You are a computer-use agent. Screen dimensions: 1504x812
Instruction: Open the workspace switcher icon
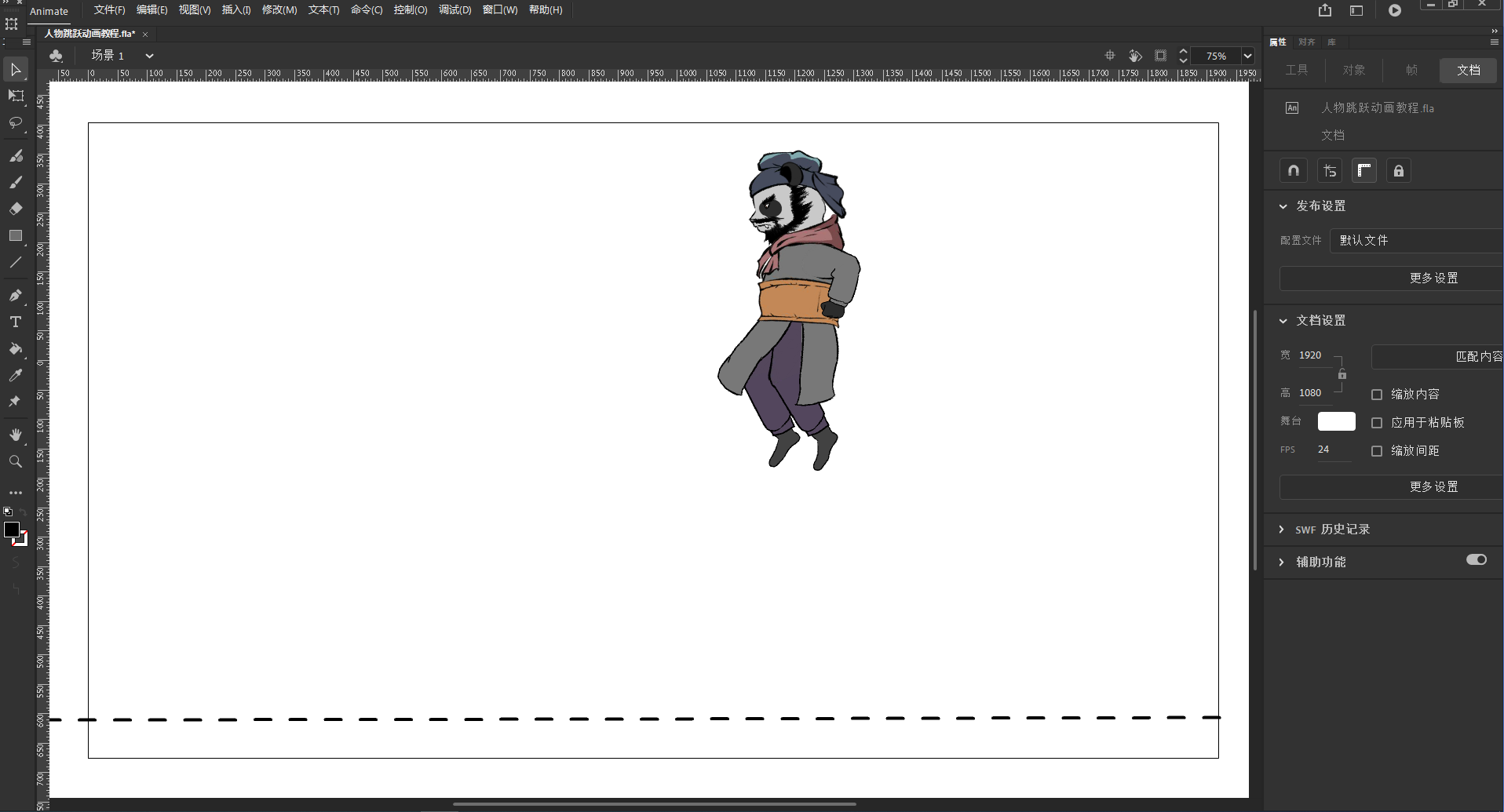1356,10
